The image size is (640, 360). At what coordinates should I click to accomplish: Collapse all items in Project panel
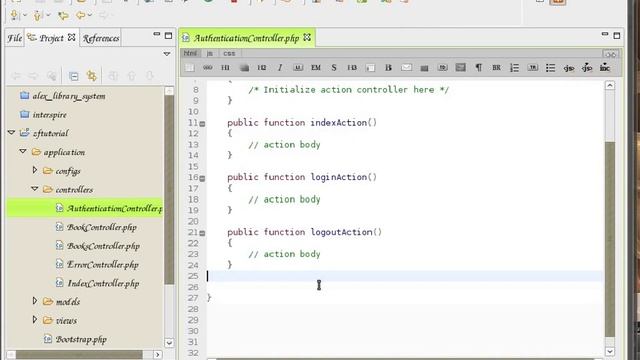73,76
